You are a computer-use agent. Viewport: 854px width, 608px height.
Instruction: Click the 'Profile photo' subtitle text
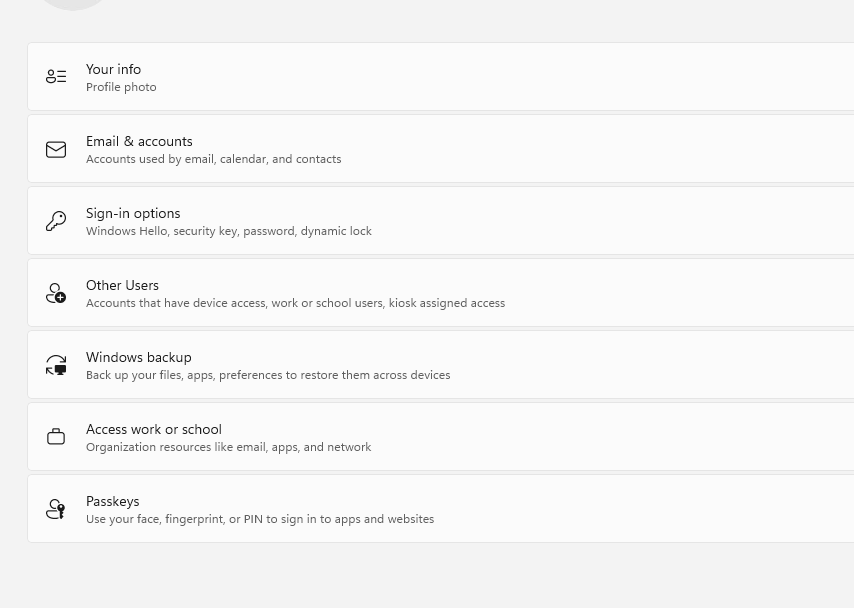click(121, 87)
